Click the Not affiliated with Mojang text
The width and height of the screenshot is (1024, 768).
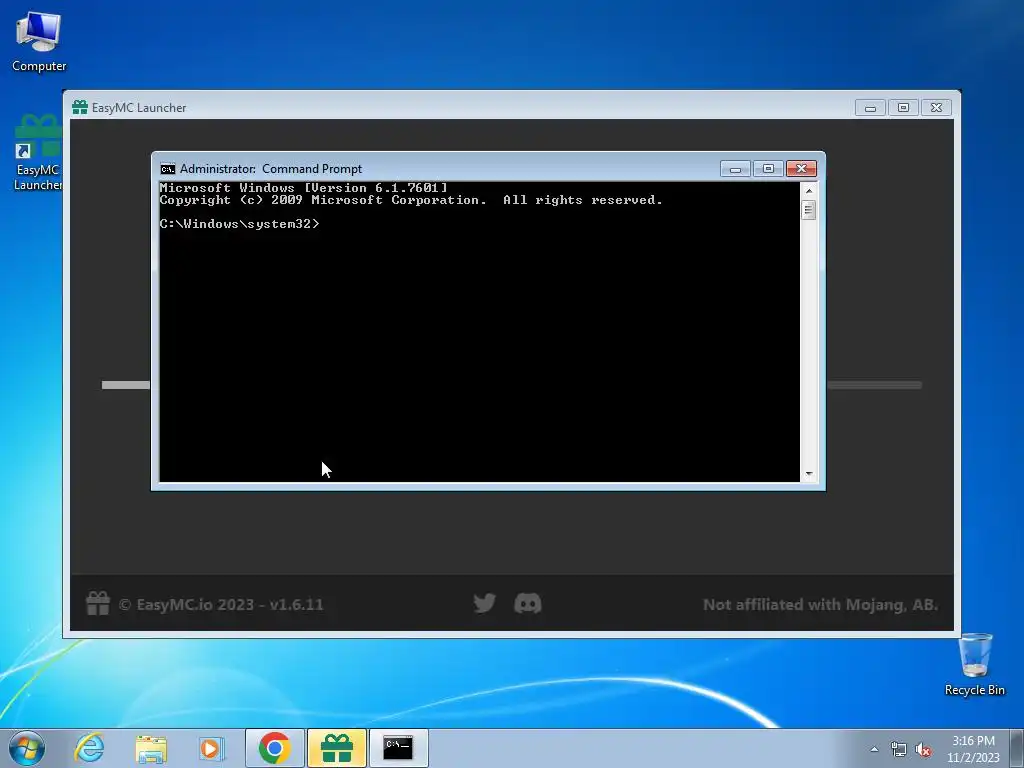820,605
